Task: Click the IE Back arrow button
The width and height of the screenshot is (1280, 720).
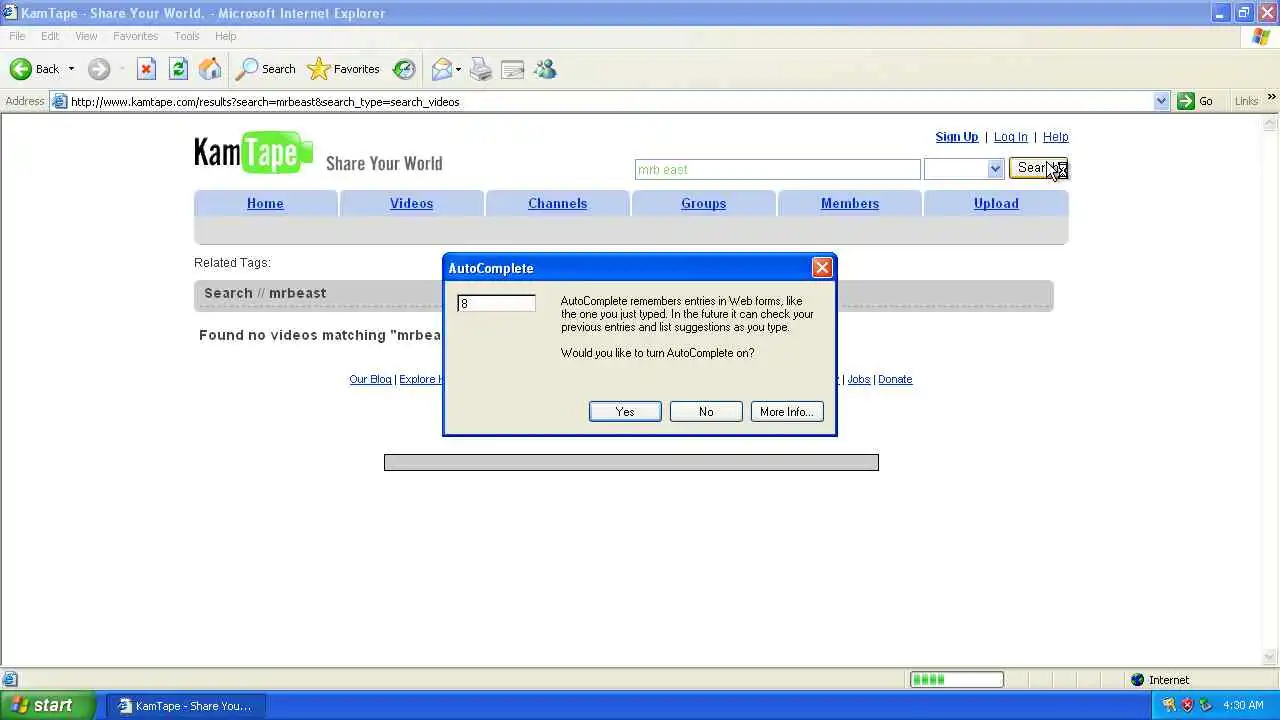Action: (x=34, y=69)
